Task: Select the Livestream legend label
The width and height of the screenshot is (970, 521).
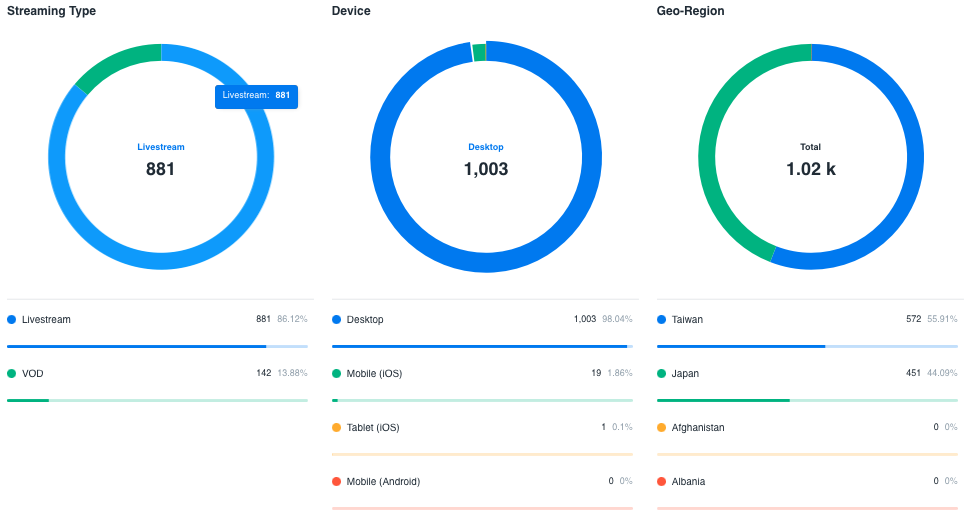Action: pos(46,320)
